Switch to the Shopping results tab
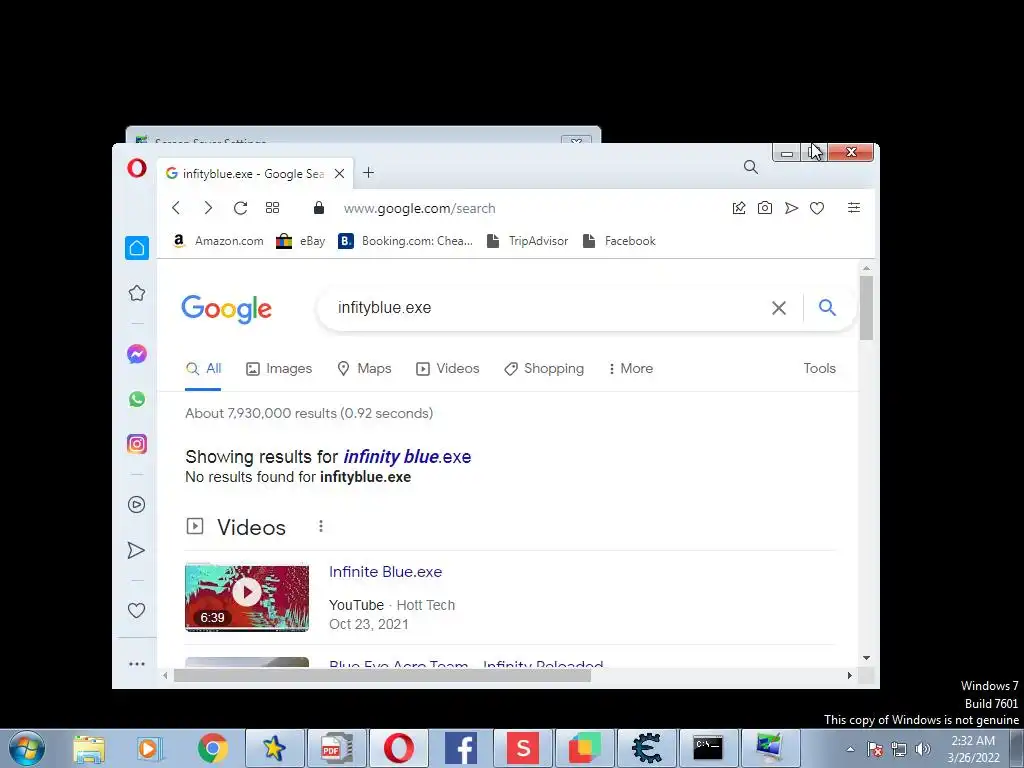 pos(544,368)
